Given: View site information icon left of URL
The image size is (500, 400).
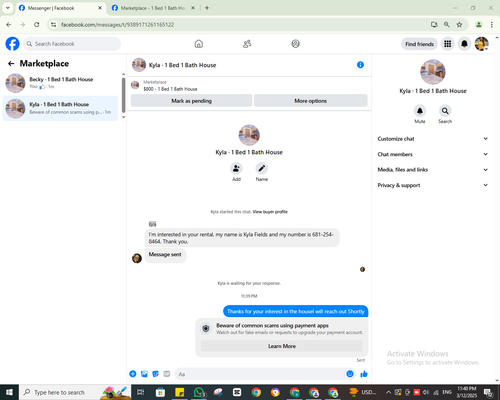Looking at the screenshot, I should [x=54, y=24].
